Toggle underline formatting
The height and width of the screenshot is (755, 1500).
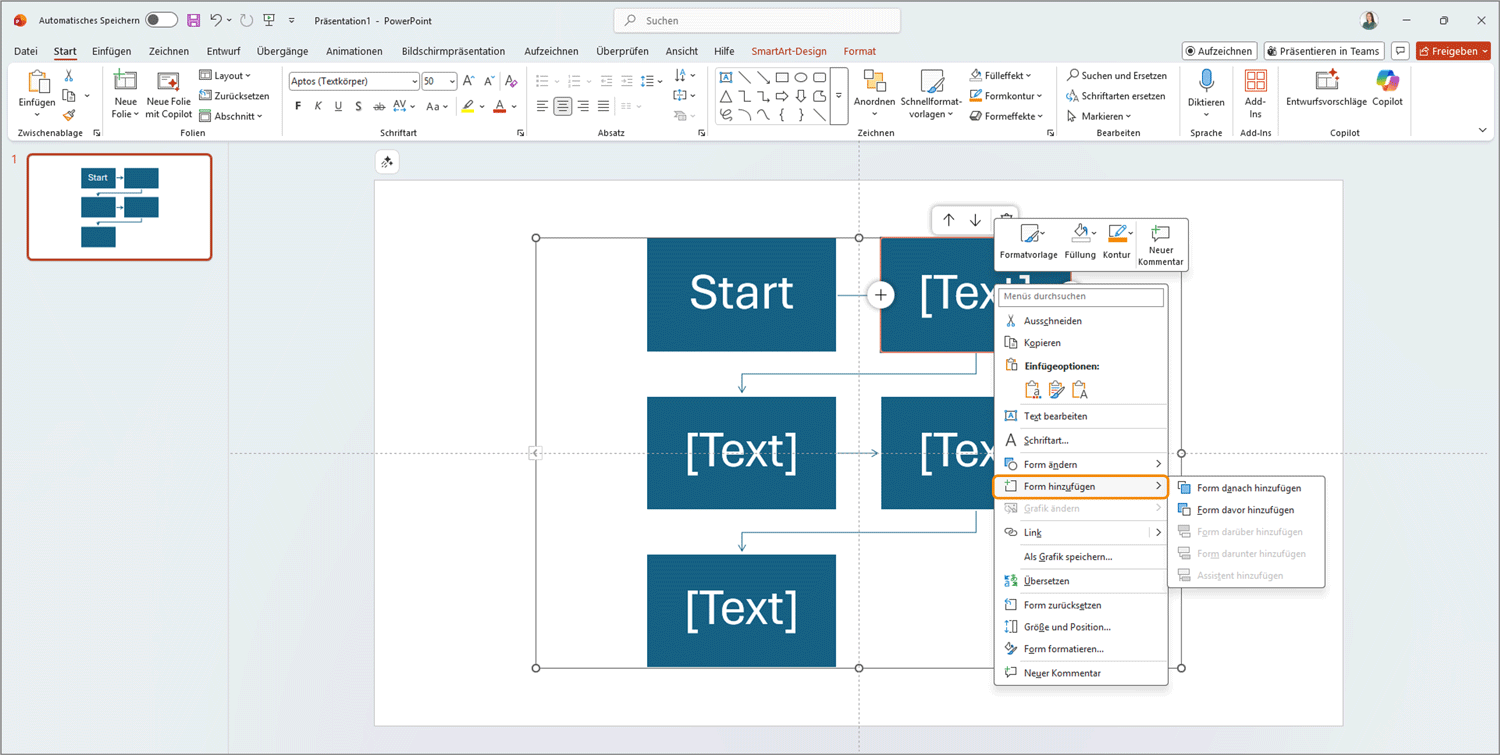(337, 105)
